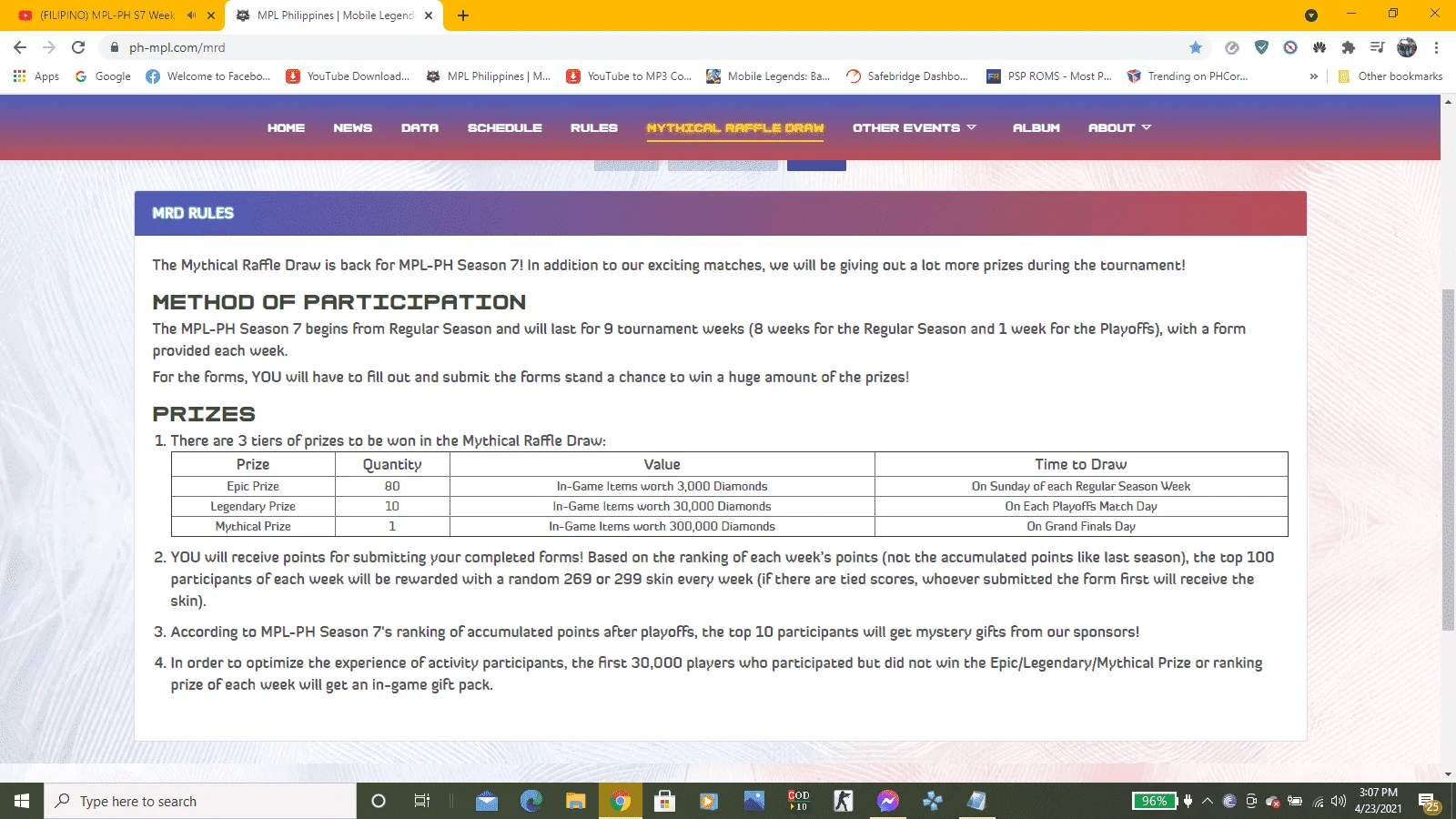The height and width of the screenshot is (819, 1456).
Task: Click the scrollbar down arrow
Action: click(1448, 774)
